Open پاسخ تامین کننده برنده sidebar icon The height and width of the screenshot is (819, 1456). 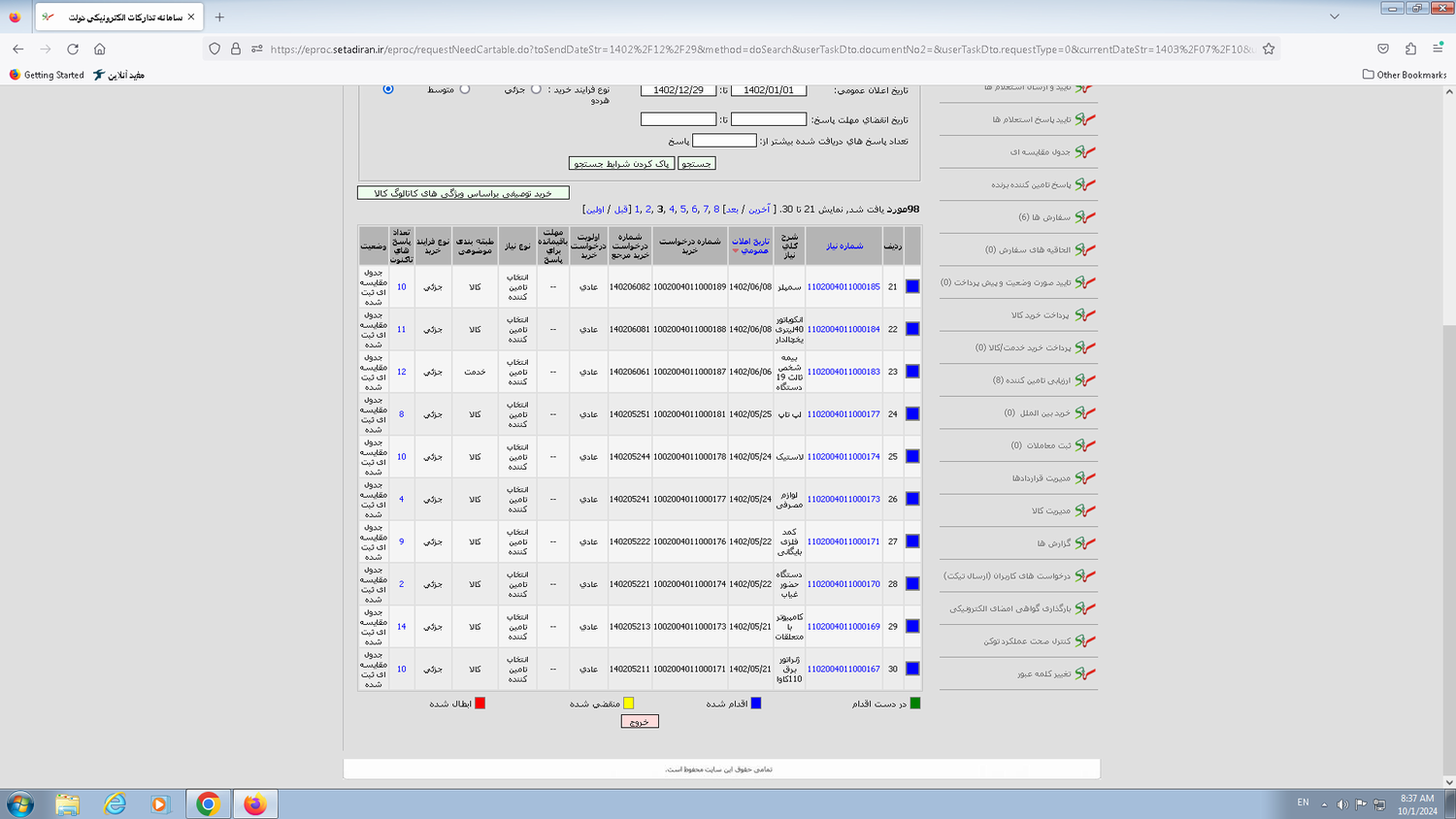coord(1085,184)
